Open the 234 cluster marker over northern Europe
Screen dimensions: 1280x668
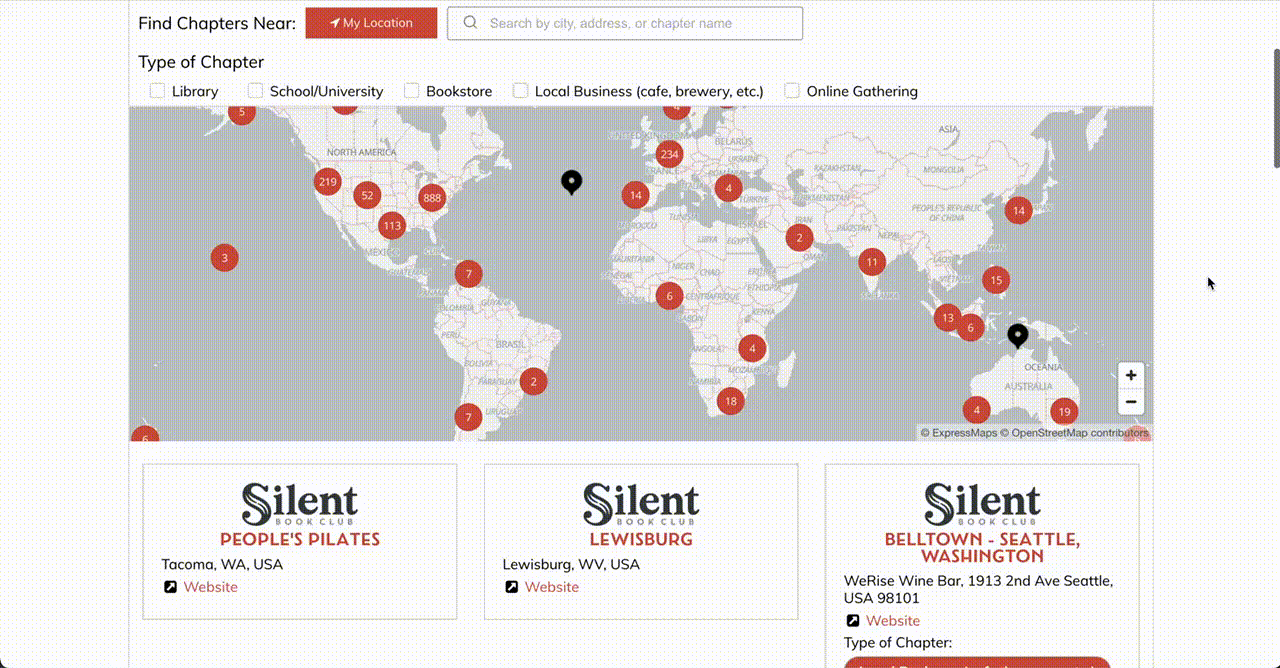[669, 154]
